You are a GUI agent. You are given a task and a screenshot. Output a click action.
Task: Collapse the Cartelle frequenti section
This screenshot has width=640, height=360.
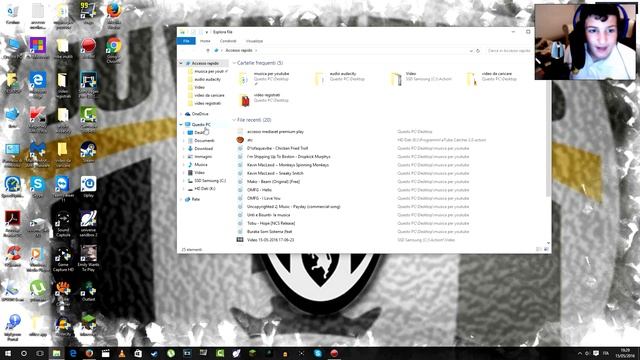234,63
